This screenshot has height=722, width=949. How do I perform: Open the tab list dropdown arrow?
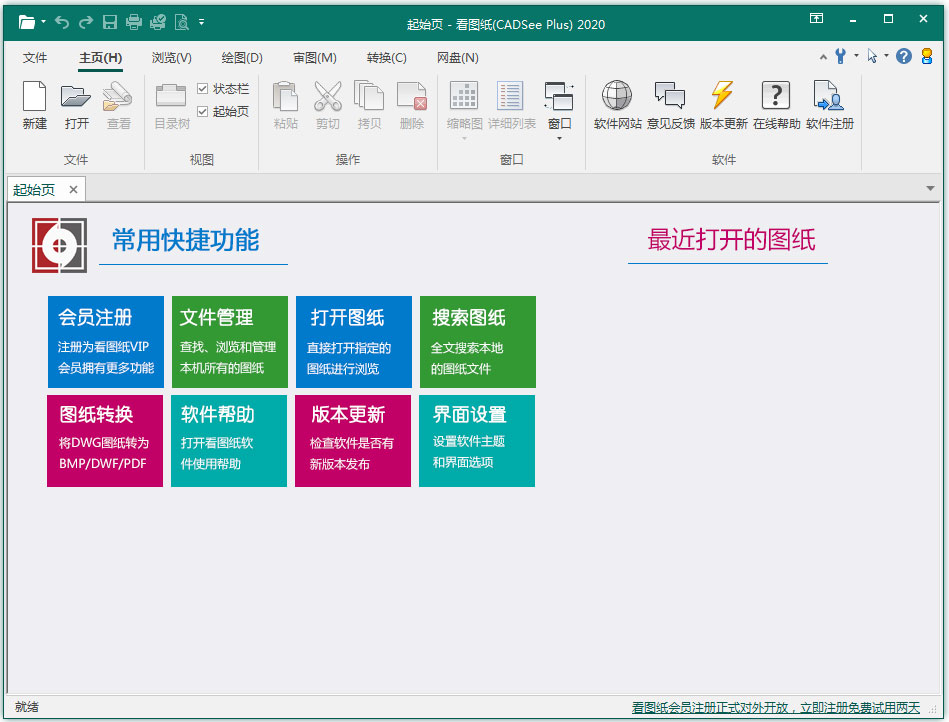pos(931,188)
